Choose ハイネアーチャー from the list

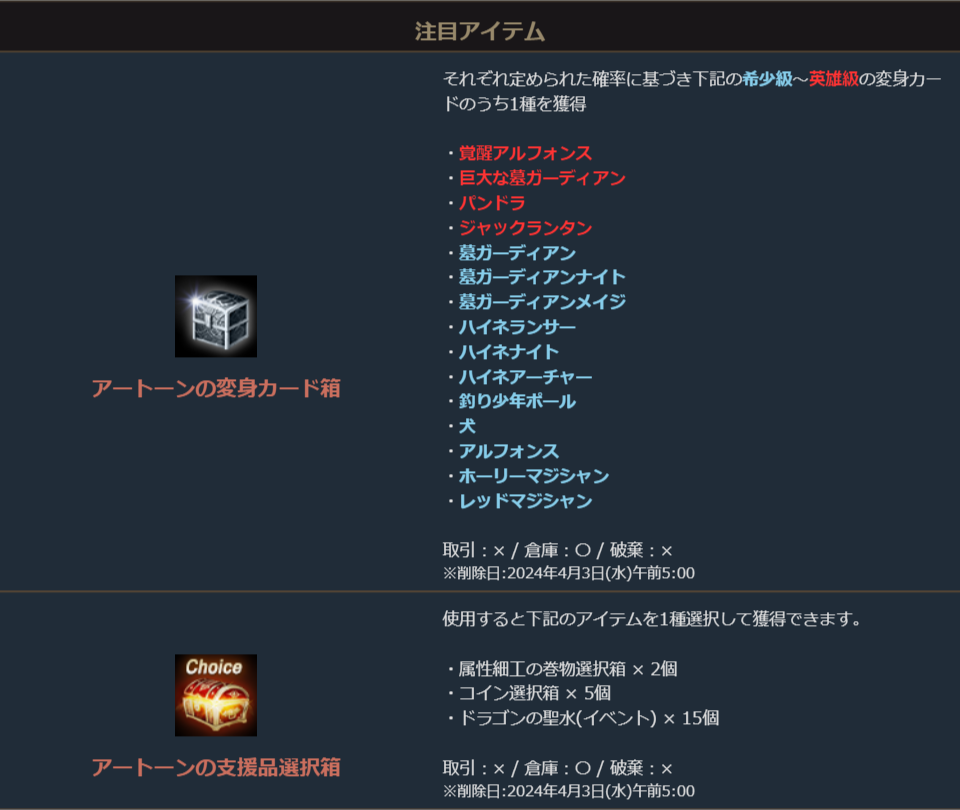pyautogui.click(x=525, y=377)
